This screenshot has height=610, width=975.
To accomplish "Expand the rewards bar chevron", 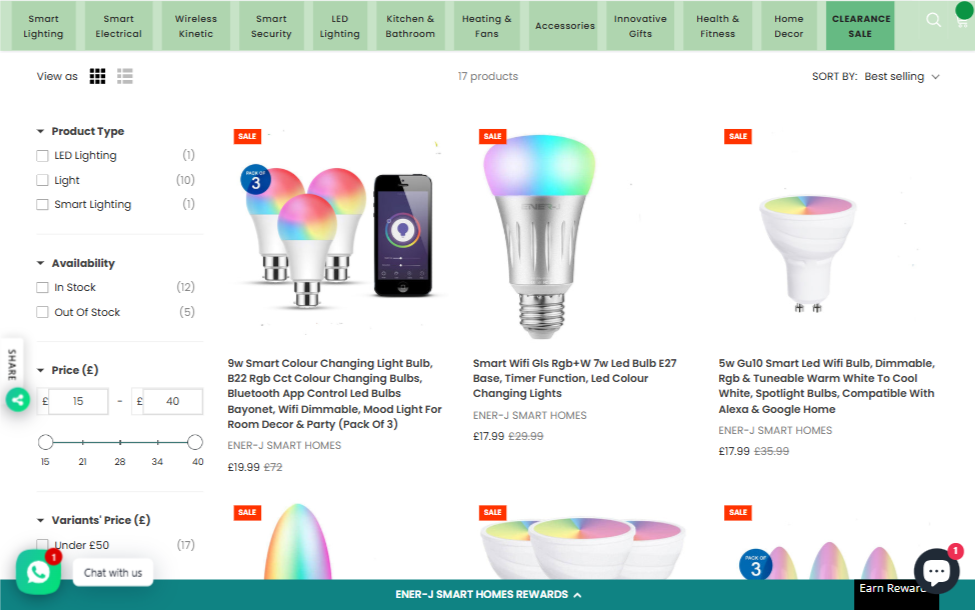I will click(578, 595).
